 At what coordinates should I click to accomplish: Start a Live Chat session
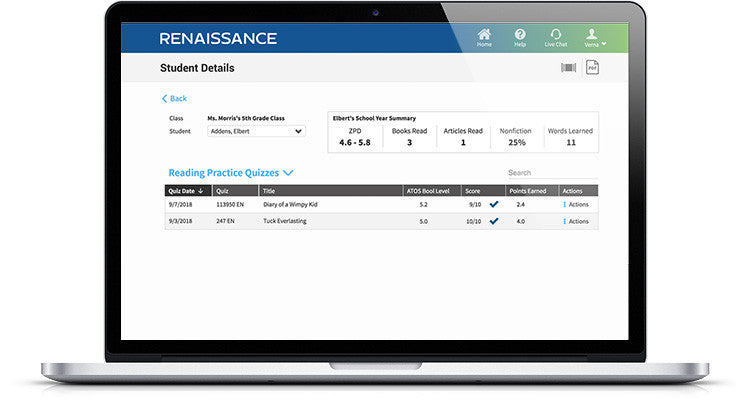pyautogui.click(x=555, y=35)
